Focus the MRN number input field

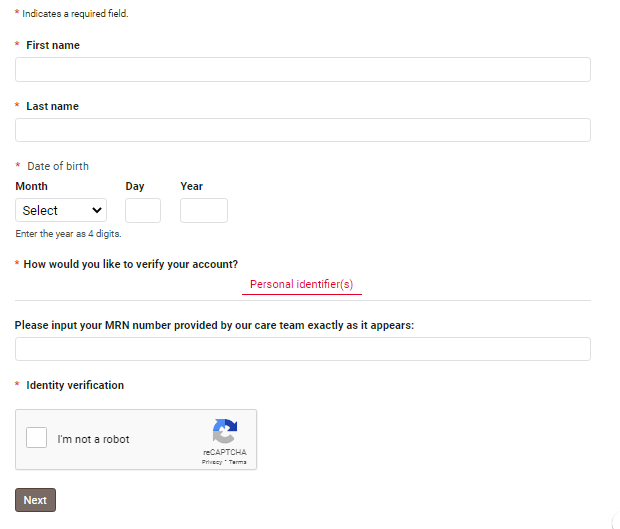click(302, 349)
